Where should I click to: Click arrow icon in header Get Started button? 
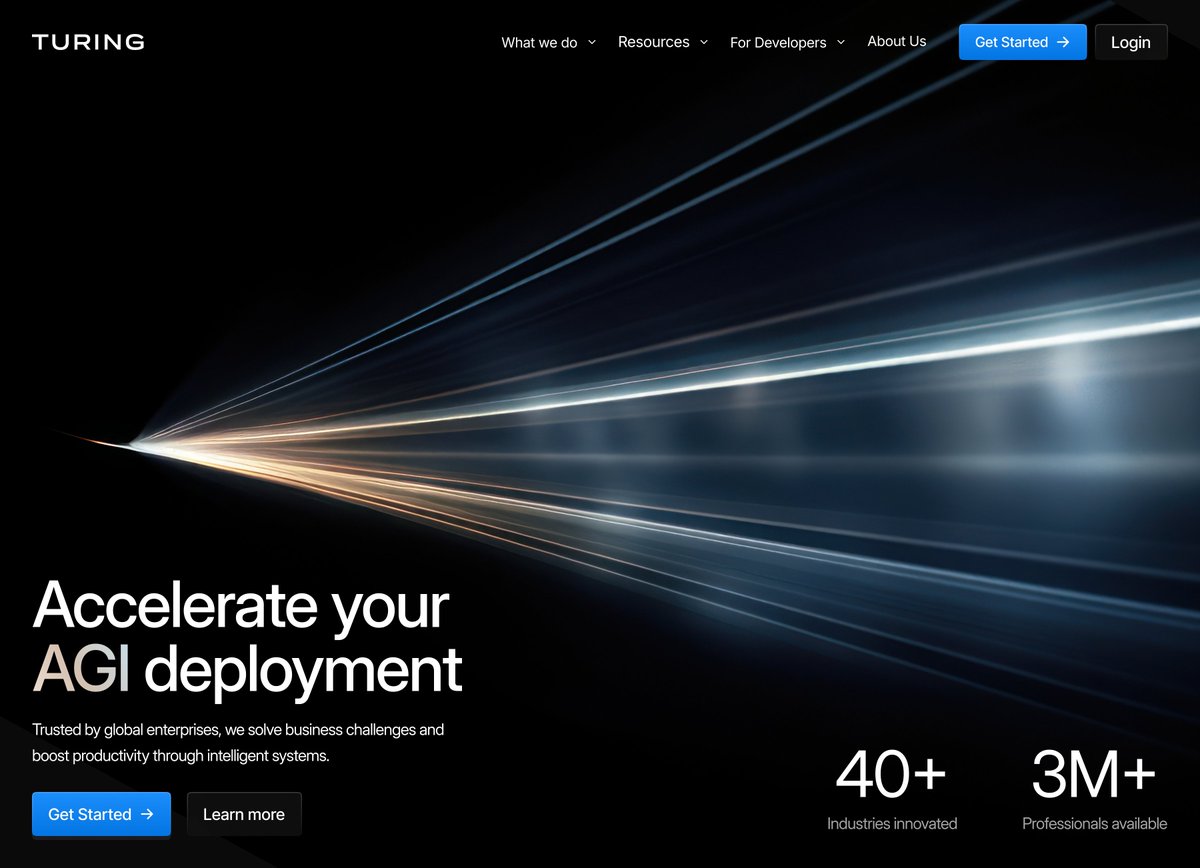click(x=1064, y=42)
